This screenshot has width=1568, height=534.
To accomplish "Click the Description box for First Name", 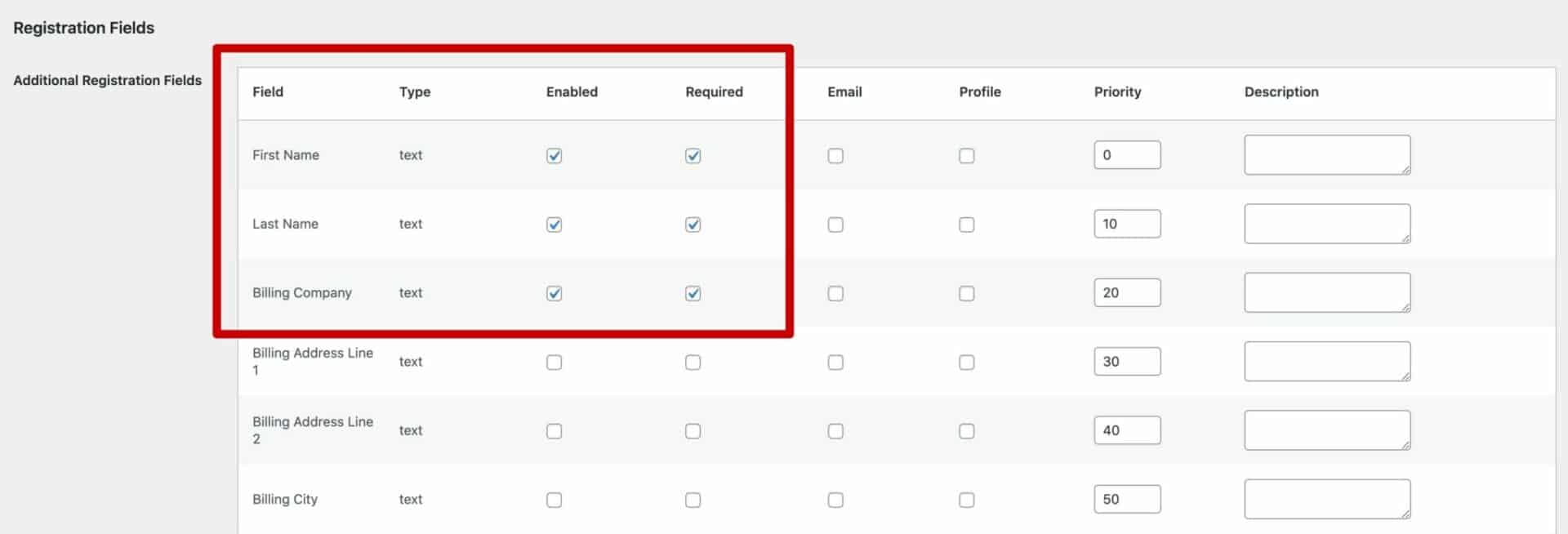I will [1326, 154].
